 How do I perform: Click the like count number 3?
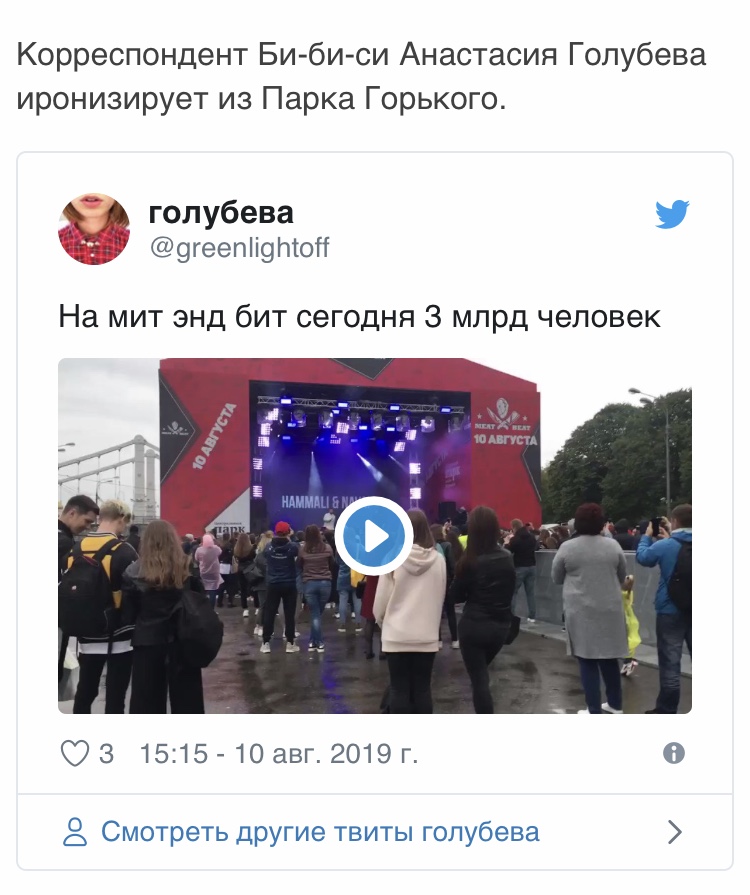click(x=106, y=753)
